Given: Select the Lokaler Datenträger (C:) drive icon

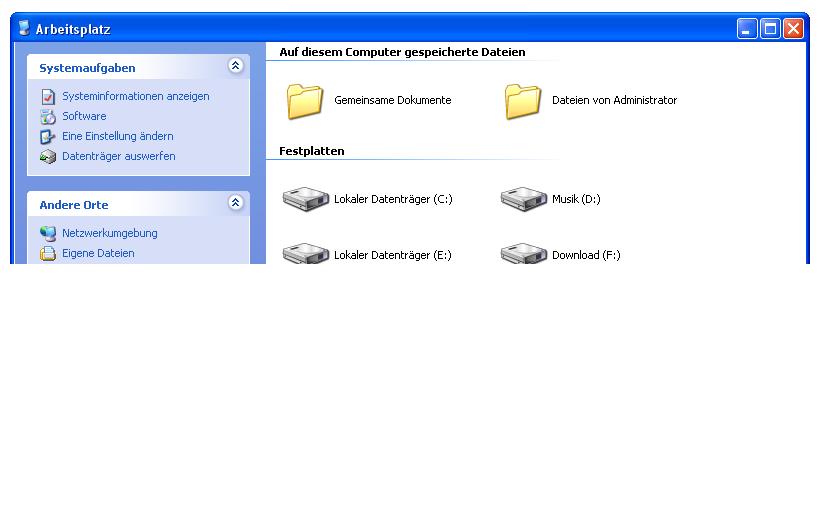Looking at the screenshot, I should coord(305,199).
